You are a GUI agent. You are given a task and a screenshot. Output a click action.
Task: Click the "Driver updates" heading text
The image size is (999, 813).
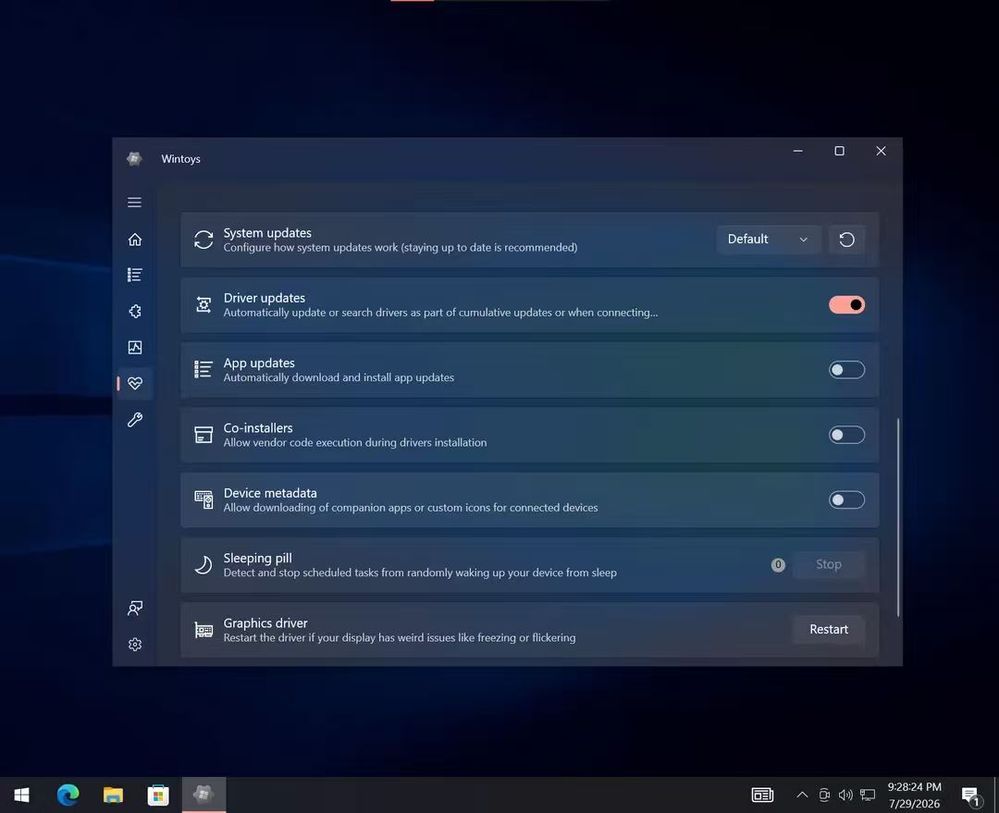coord(264,298)
